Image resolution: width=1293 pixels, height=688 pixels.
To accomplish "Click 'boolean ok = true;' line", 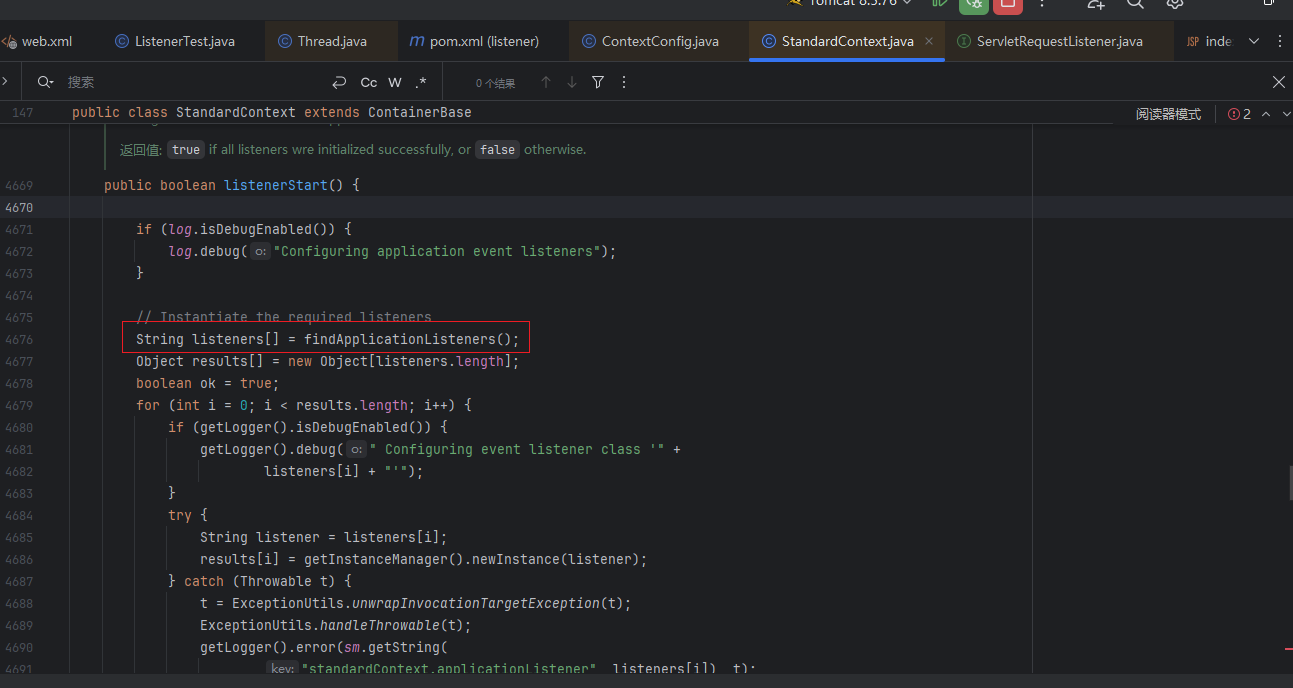I will click(x=208, y=383).
